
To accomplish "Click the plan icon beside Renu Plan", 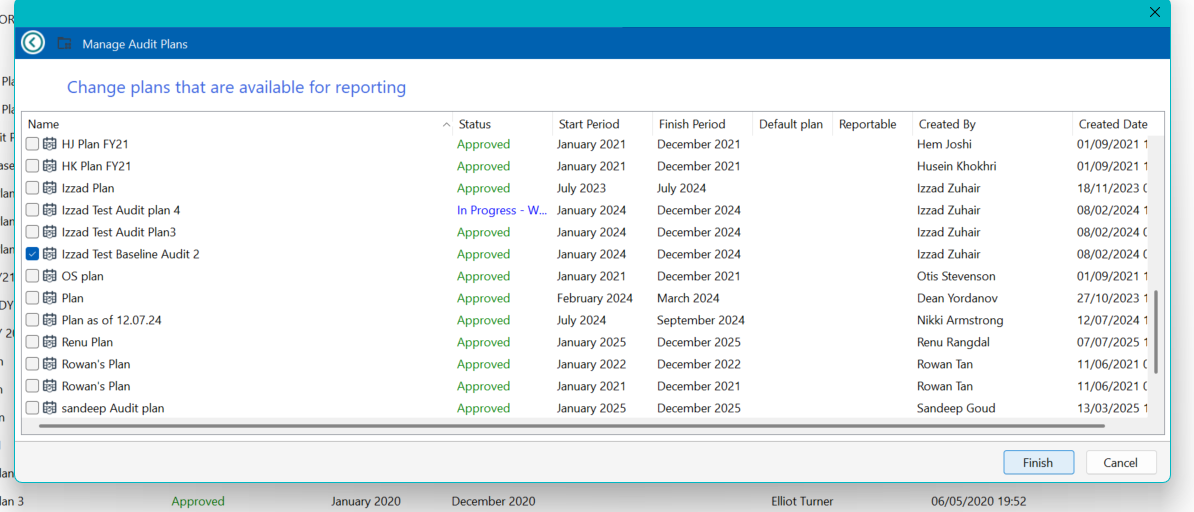I will point(49,342).
